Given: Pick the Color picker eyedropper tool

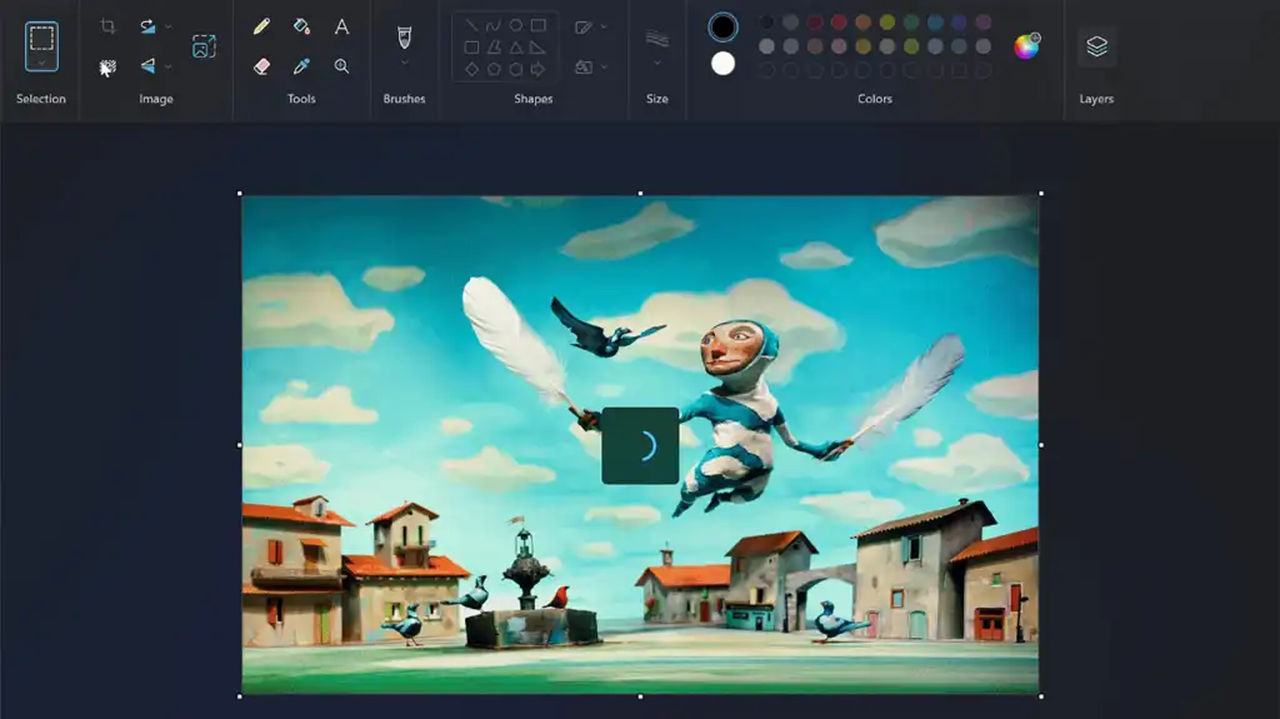Looking at the screenshot, I should [302, 67].
